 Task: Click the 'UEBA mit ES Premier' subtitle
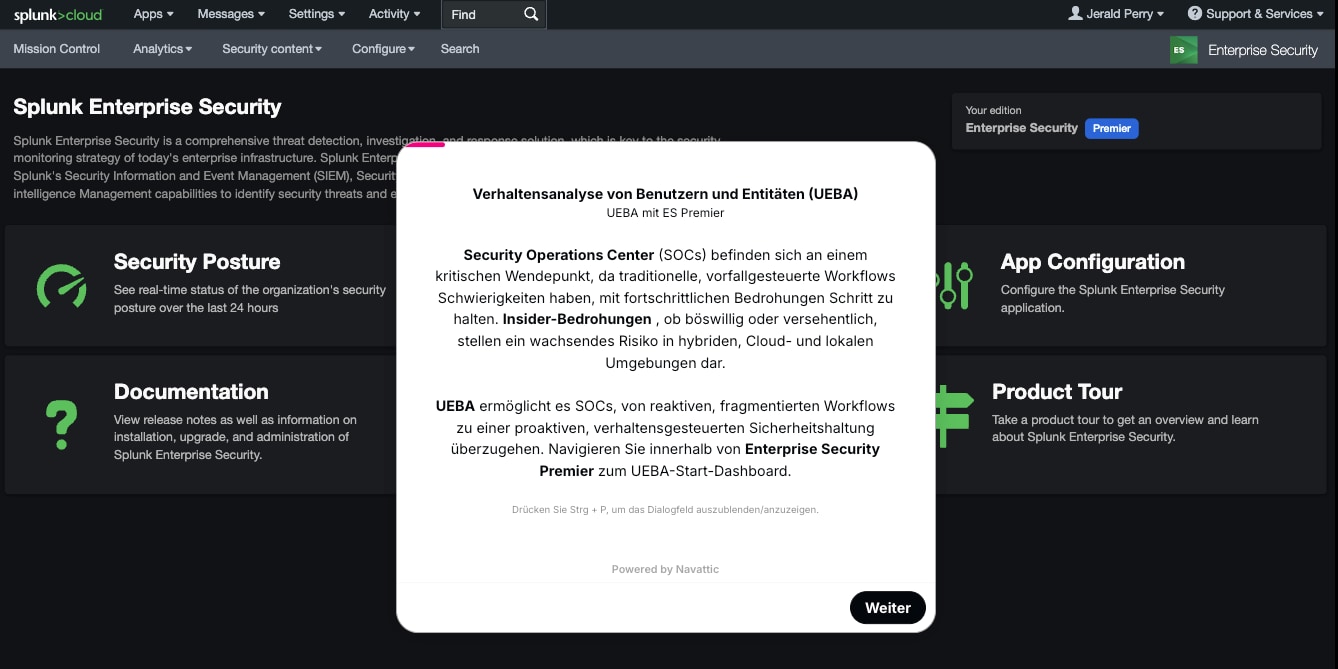[x=665, y=213]
